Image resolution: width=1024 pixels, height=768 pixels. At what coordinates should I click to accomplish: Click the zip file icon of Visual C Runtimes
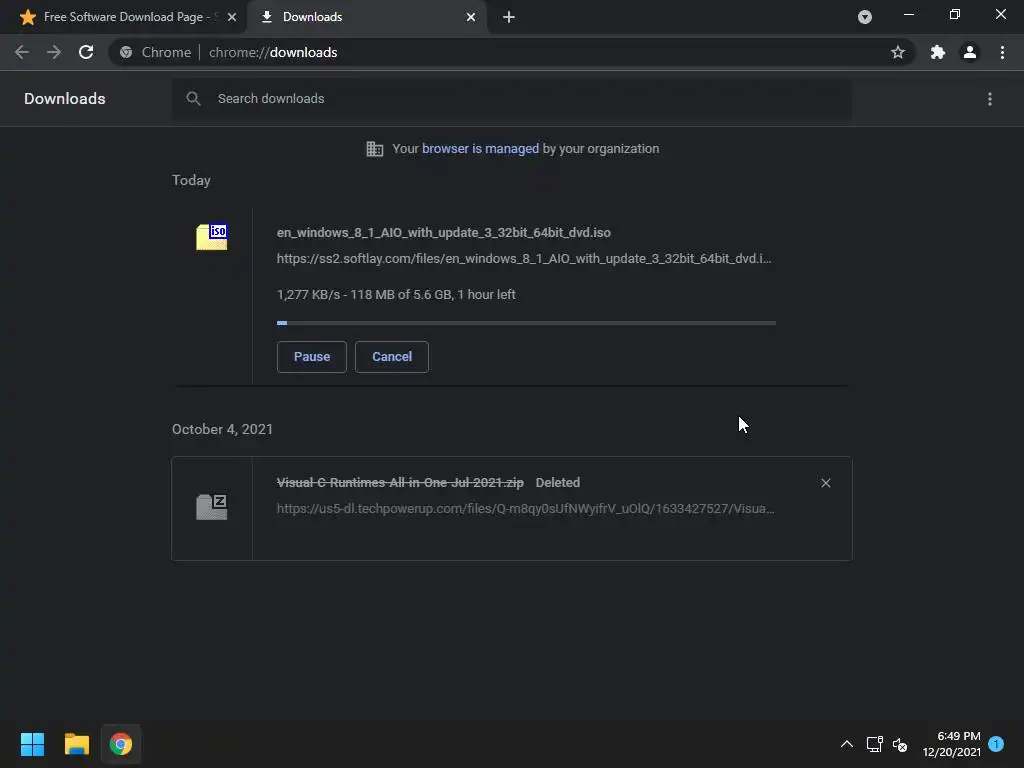212,507
